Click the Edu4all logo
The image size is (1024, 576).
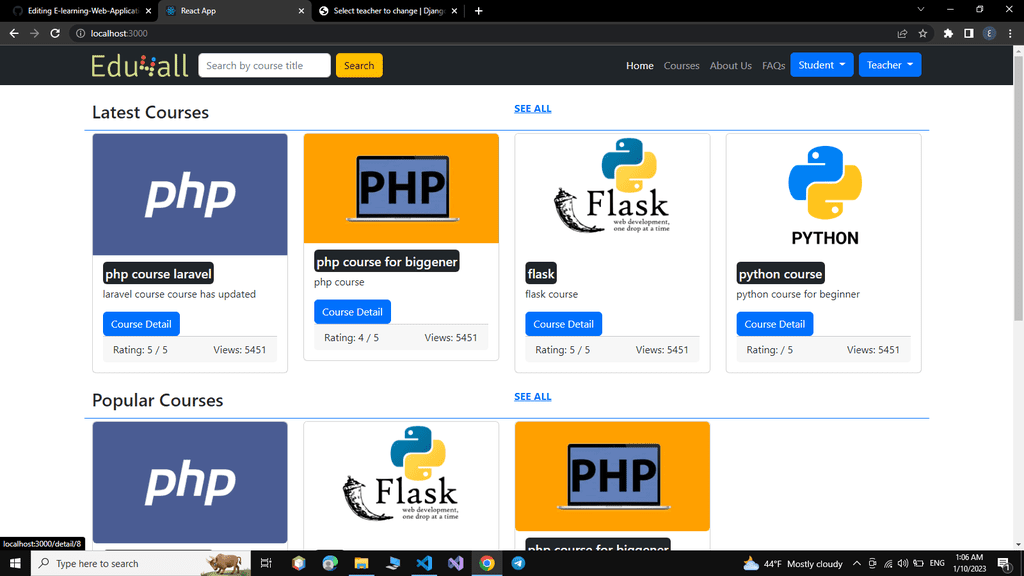coord(140,65)
